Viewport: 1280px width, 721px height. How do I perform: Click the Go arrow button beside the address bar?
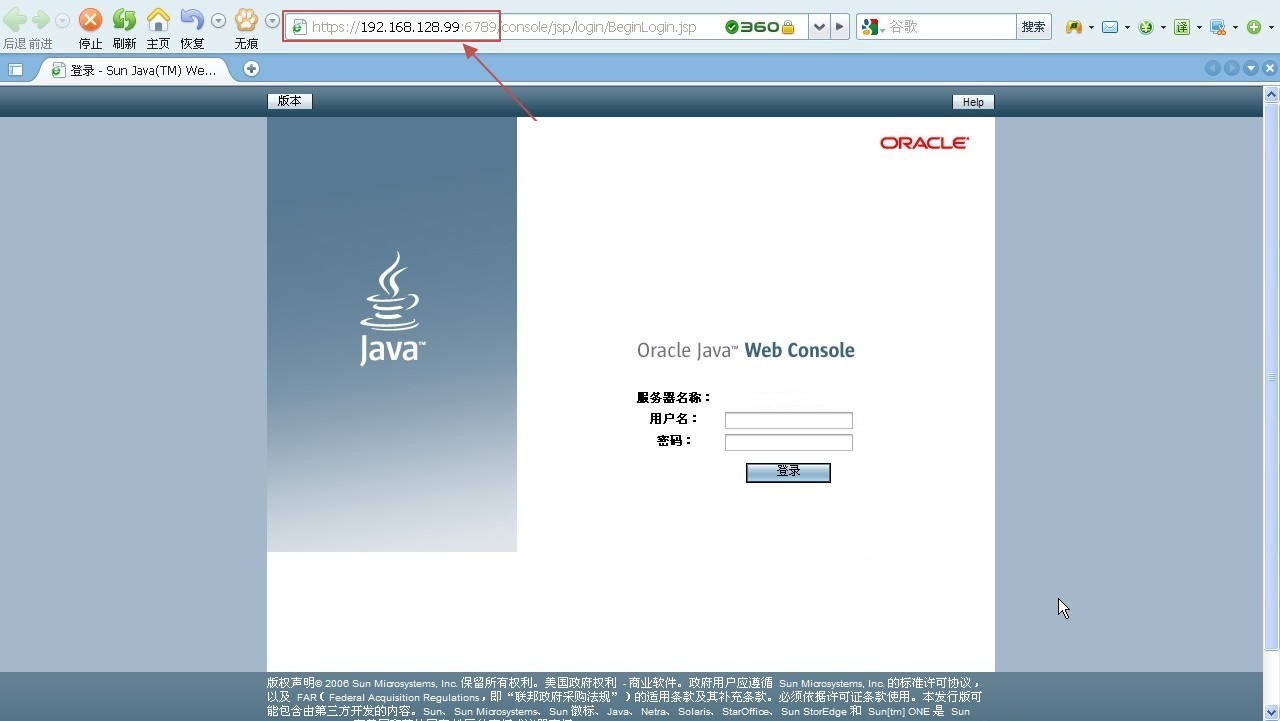840,27
